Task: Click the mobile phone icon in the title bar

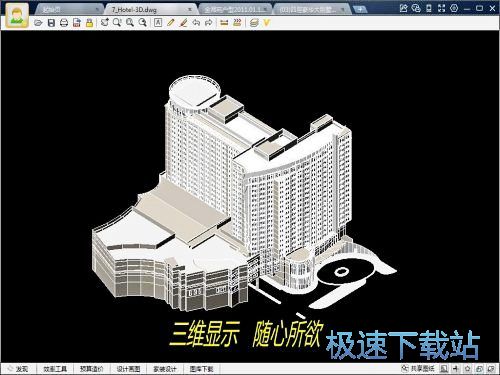Action: (429, 8)
